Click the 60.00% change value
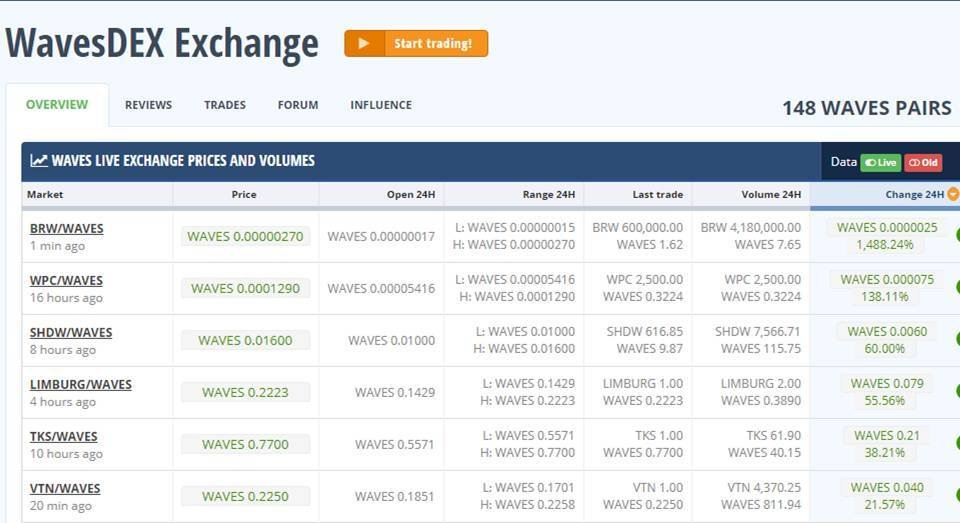The width and height of the screenshot is (960, 523). point(885,349)
